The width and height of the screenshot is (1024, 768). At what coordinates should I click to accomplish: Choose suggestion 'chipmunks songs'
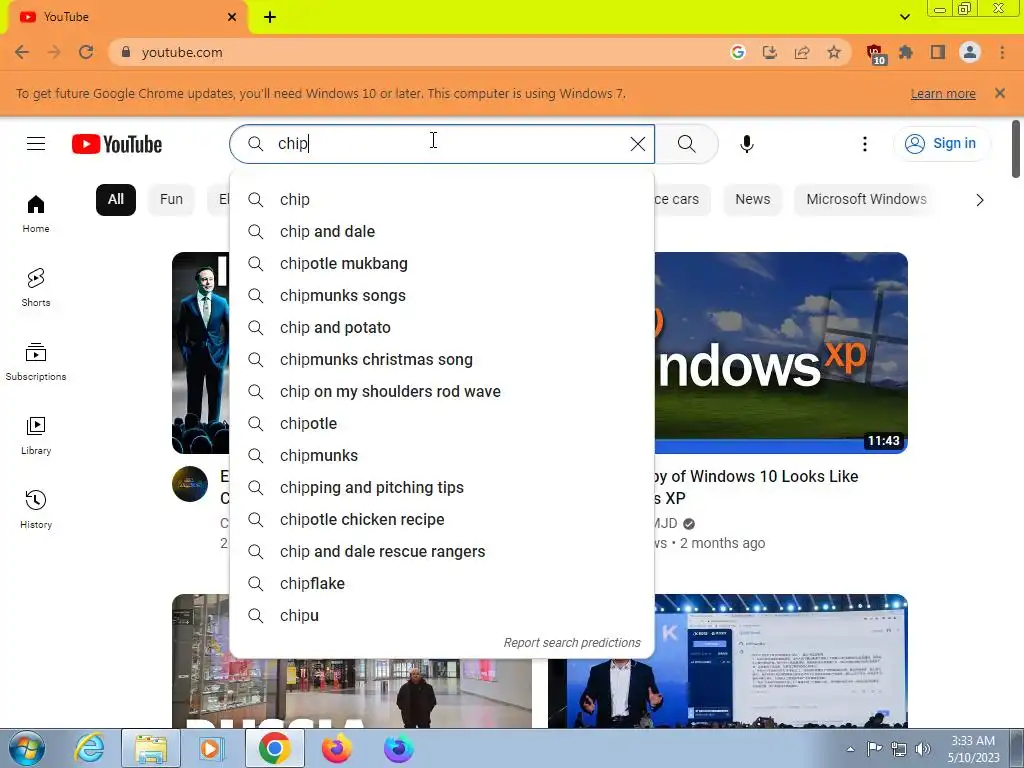[442, 295]
